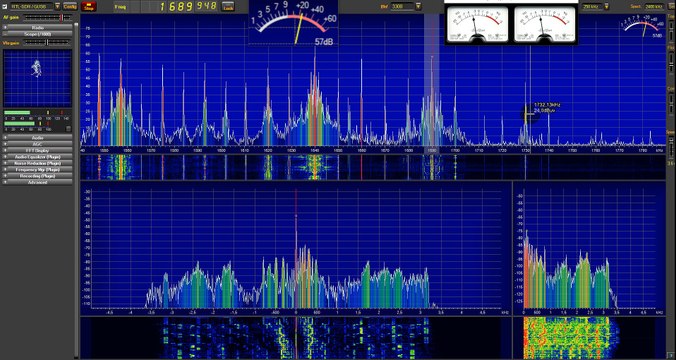
Task: Click the lower green level meter bar
Action: [x=19, y=123]
